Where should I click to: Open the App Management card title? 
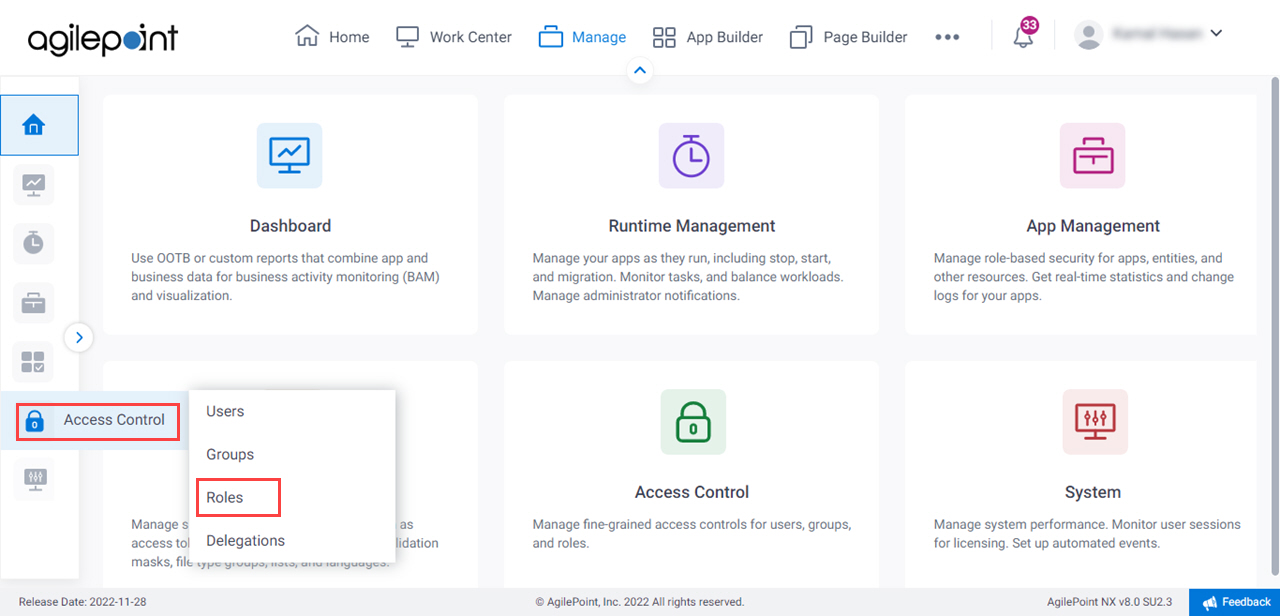1093,226
